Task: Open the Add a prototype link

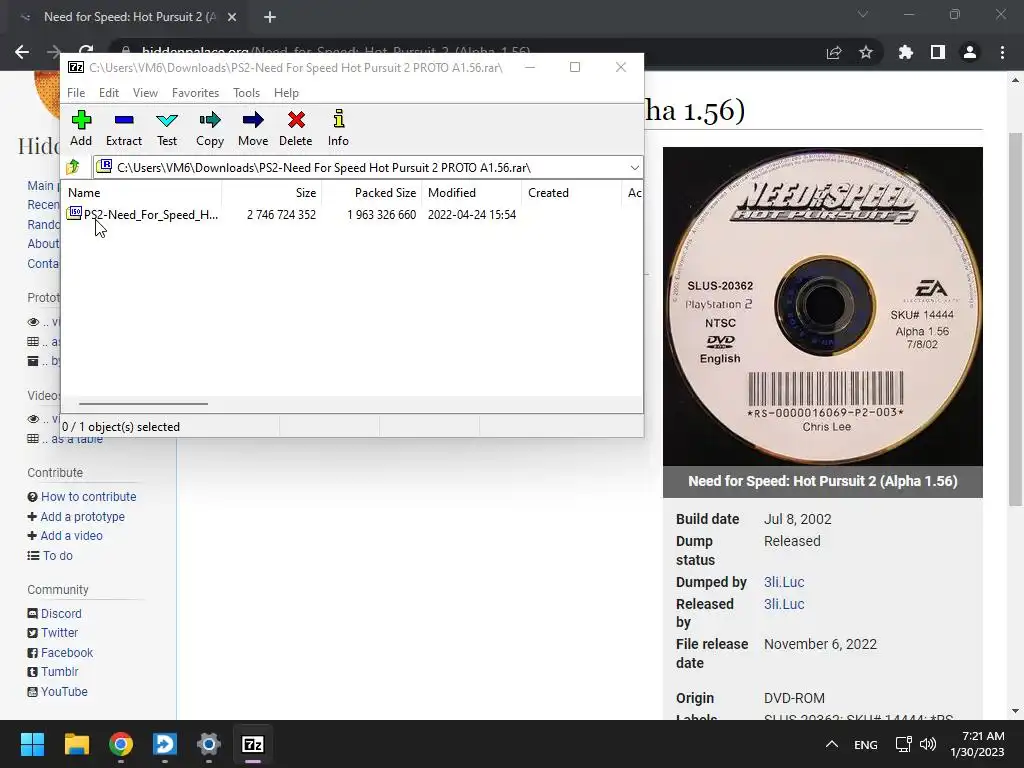Action: 82,517
